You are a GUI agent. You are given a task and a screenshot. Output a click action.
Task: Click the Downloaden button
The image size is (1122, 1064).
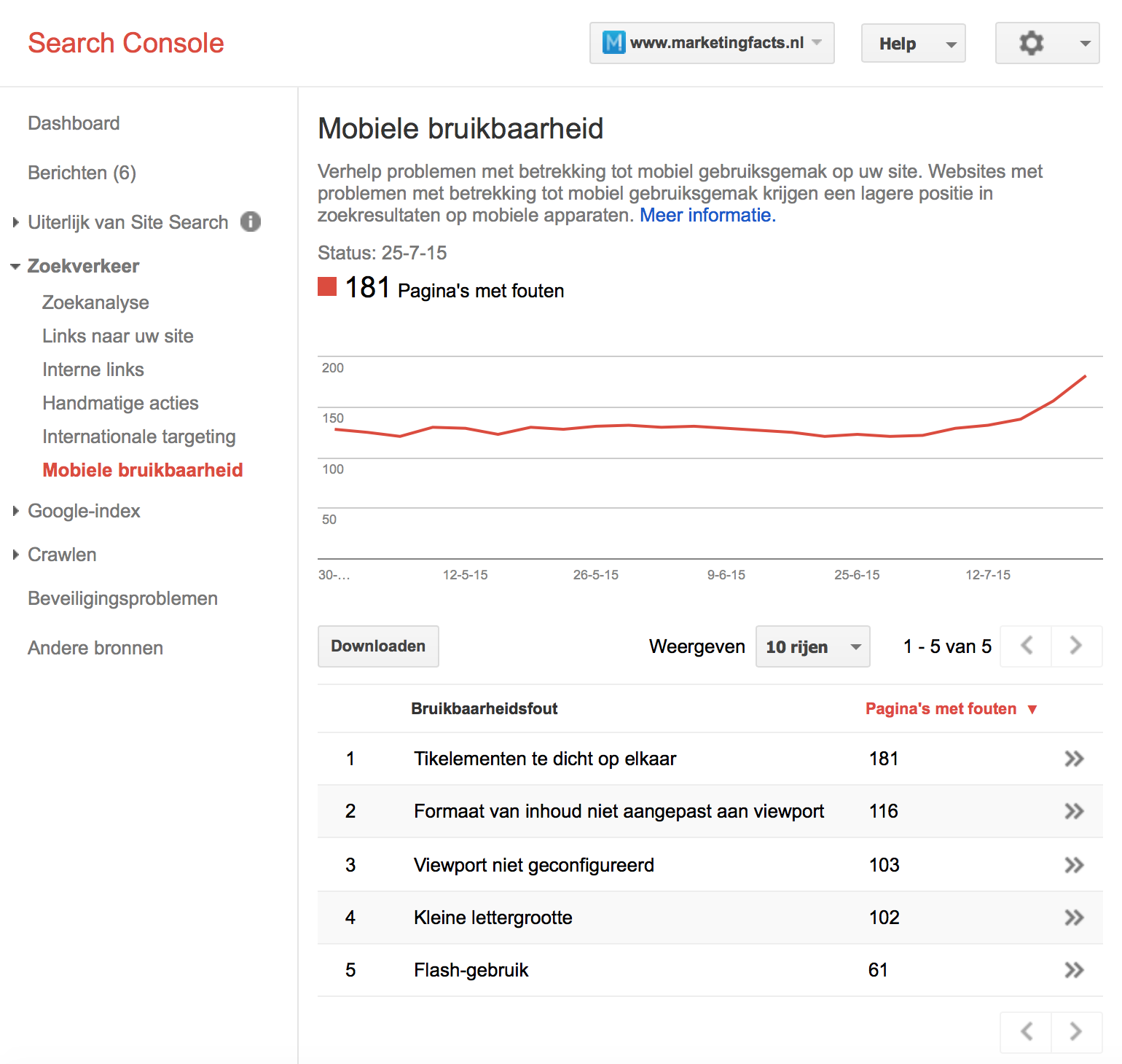point(378,646)
